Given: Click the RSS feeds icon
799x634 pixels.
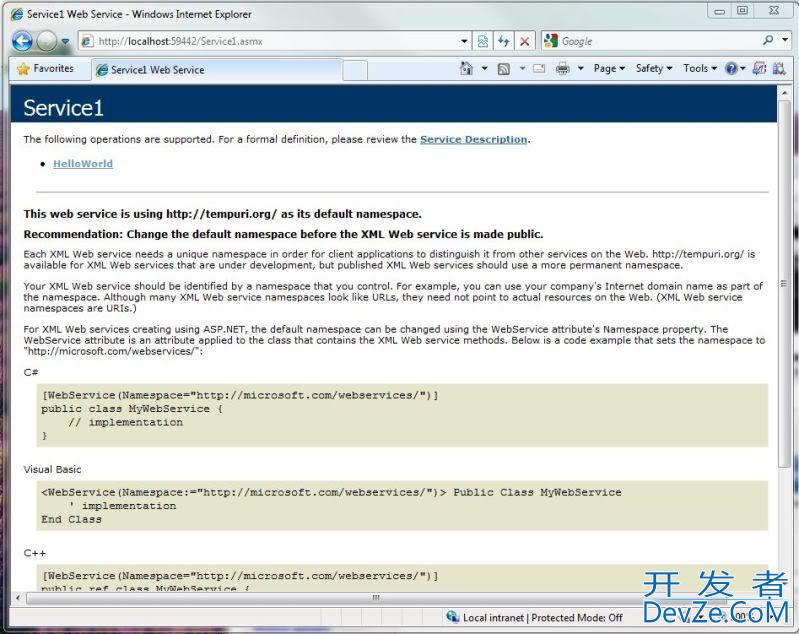Looking at the screenshot, I should (x=503, y=69).
